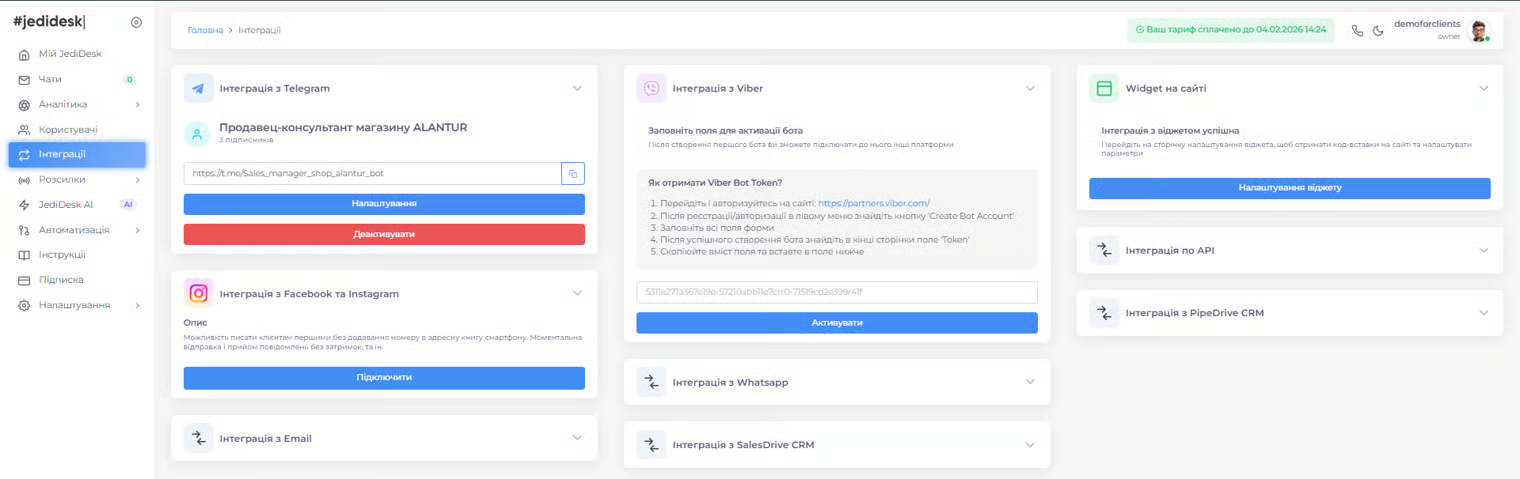Go to JediDesk AI menu item
Viewport: 1520px width, 479px height.
66,205
